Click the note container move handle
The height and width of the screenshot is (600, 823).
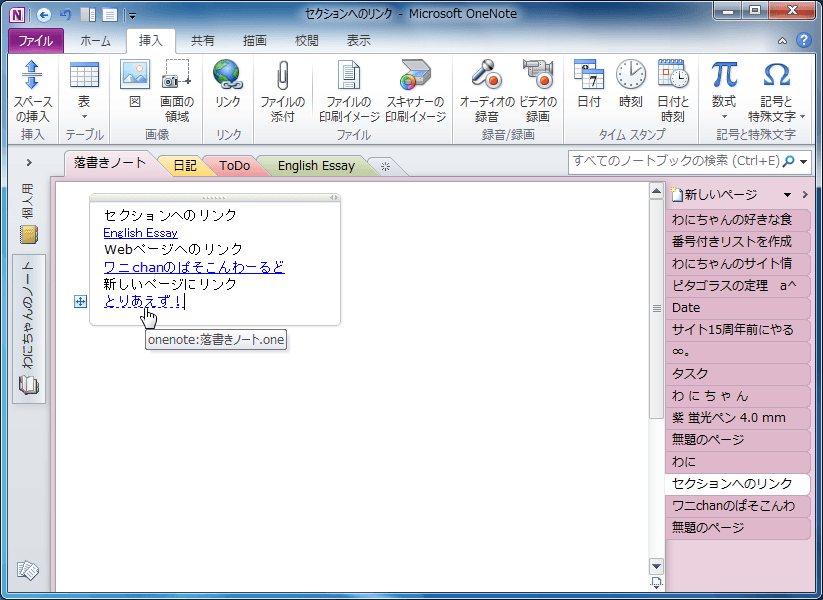pyautogui.click(x=80, y=301)
